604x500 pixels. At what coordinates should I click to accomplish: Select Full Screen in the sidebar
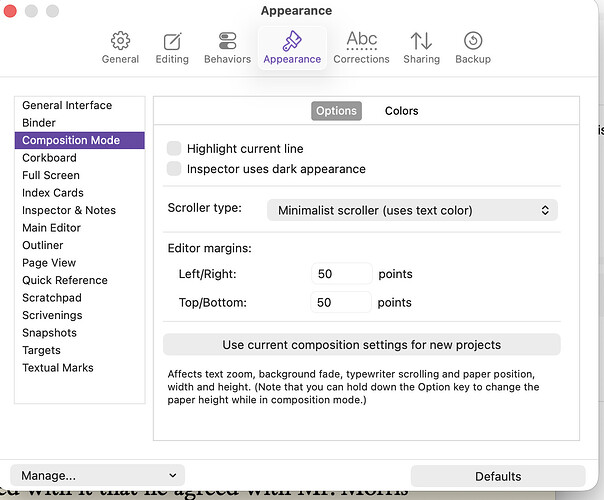tap(80, 175)
